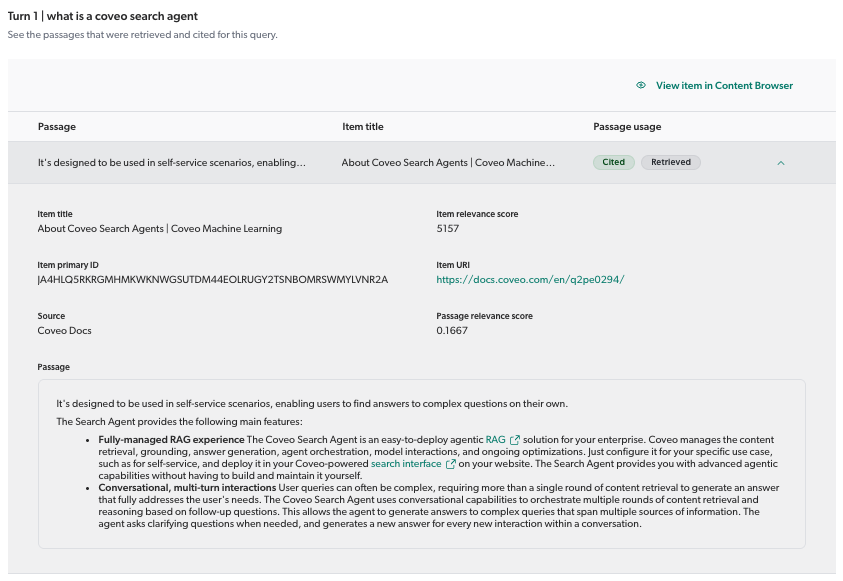843x581 pixels.
Task: Open the search interface link
Action: coord(406,464)
